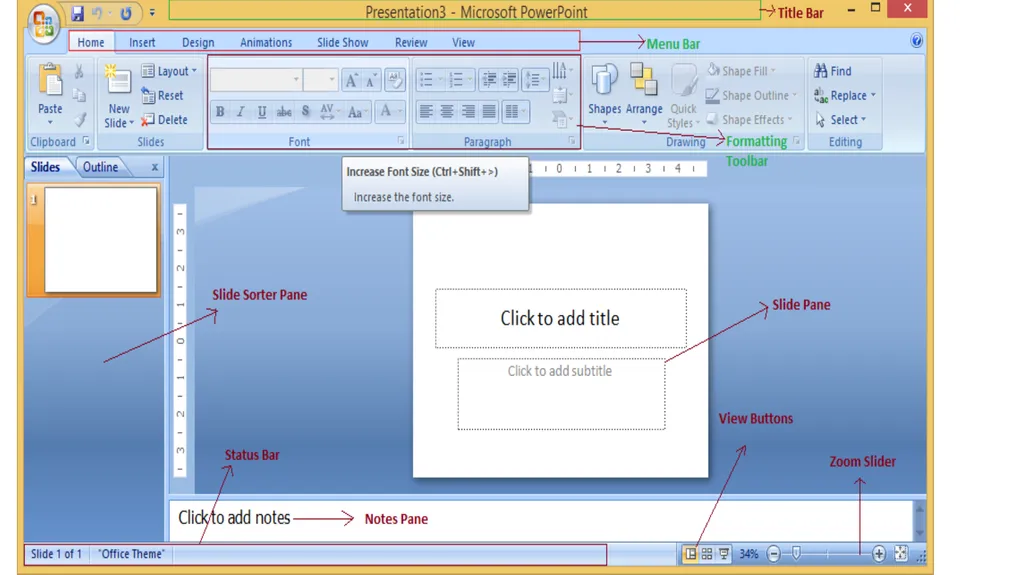Click Reset in Slides group
Image resolution: width=1024 pixels, height=575 pixels.
pyautogui.click(x=163, y=95)
